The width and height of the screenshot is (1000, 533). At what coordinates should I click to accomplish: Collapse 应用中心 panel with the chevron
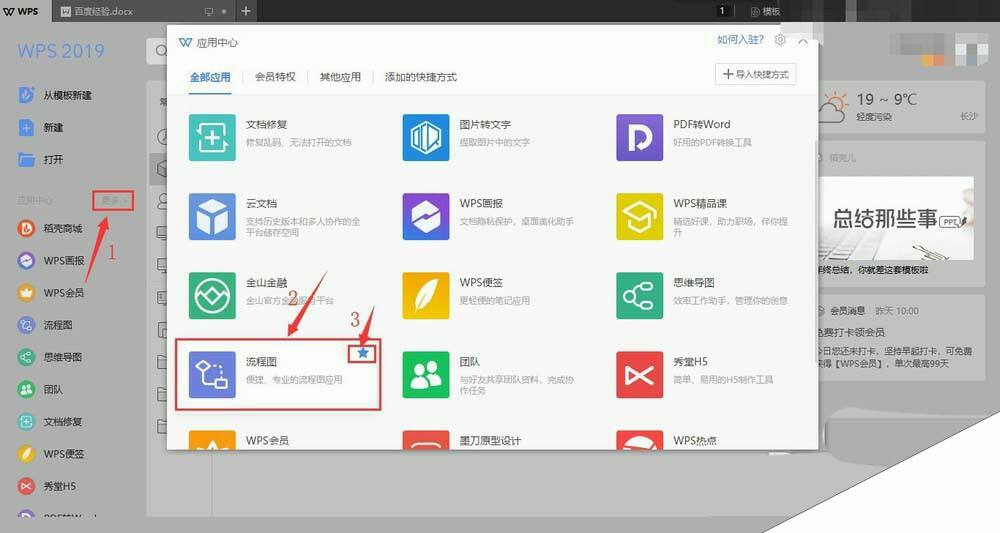pyautogui.click(x=803, y=41)
